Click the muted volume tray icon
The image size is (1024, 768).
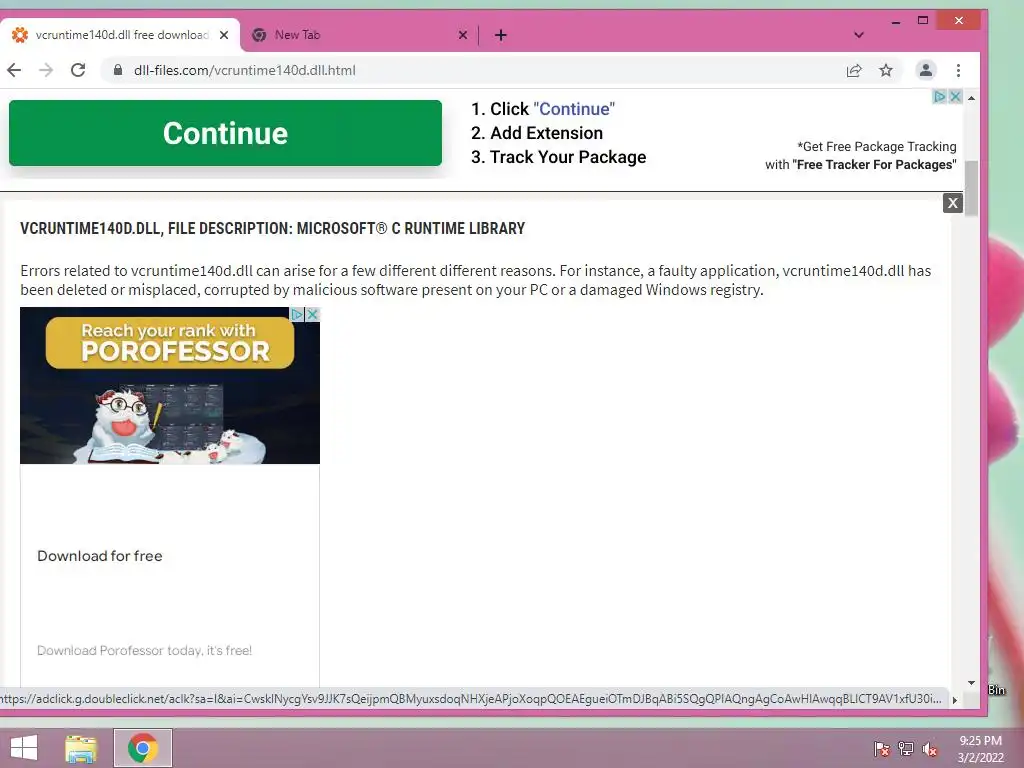click(x=930, y=749)
